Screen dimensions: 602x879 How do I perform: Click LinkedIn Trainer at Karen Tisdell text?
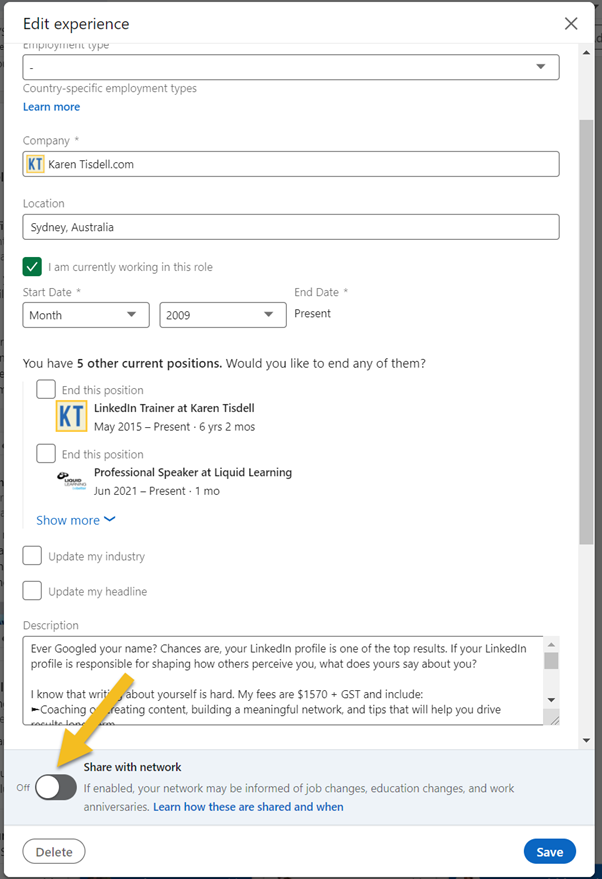[174, 408]
